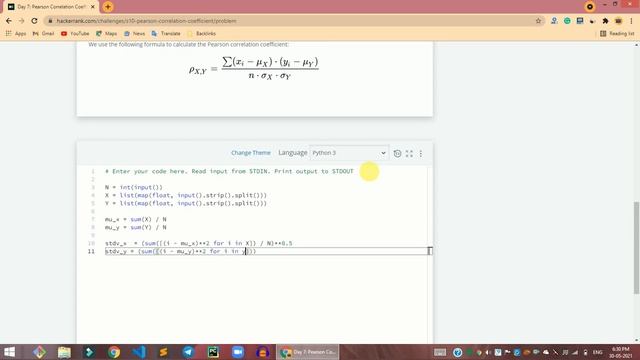Screen dimensions: 640x360
Task: Open the News bookmark
Action: click(x=134, y=33)
